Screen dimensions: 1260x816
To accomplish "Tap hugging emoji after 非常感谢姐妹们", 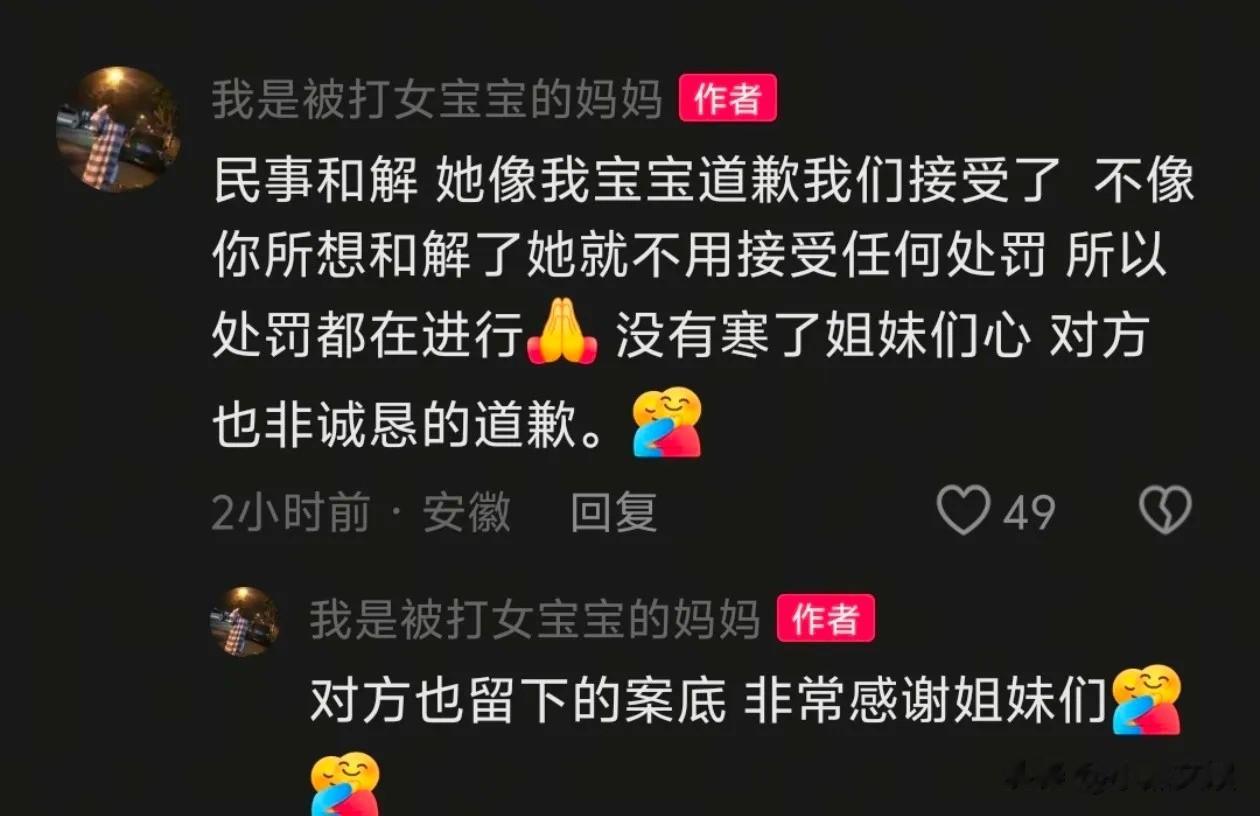I will tap(1147, 700).
